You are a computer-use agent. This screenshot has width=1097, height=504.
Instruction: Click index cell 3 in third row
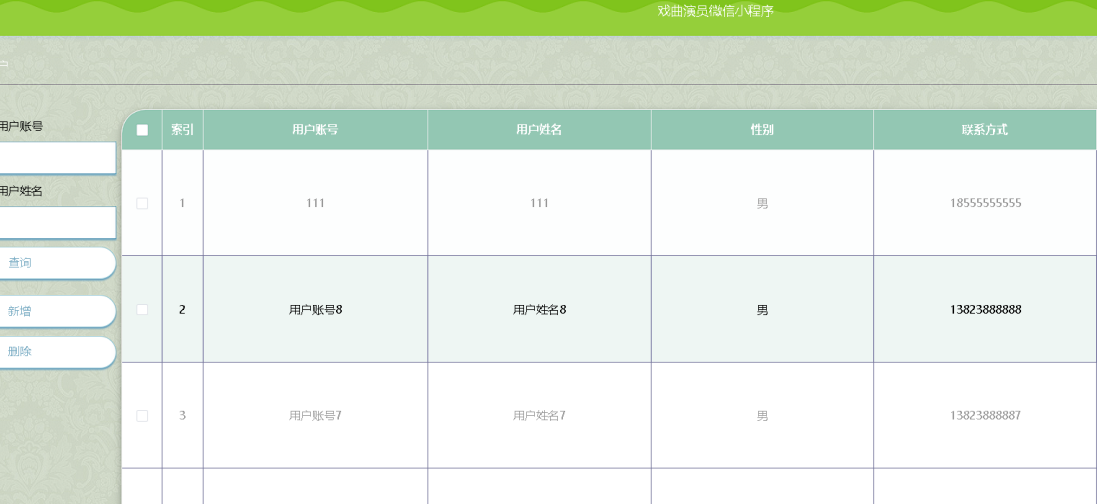tap(183, 416)
